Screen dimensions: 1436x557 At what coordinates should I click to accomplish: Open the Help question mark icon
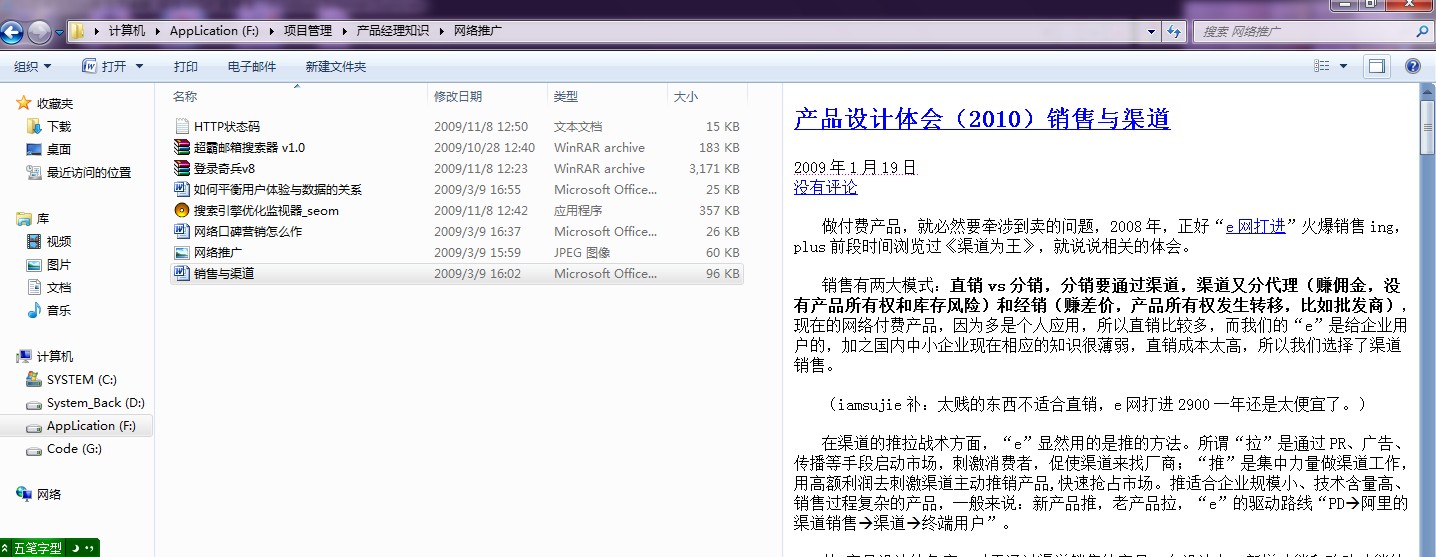pyautogui.click(x=1413, y=66)
